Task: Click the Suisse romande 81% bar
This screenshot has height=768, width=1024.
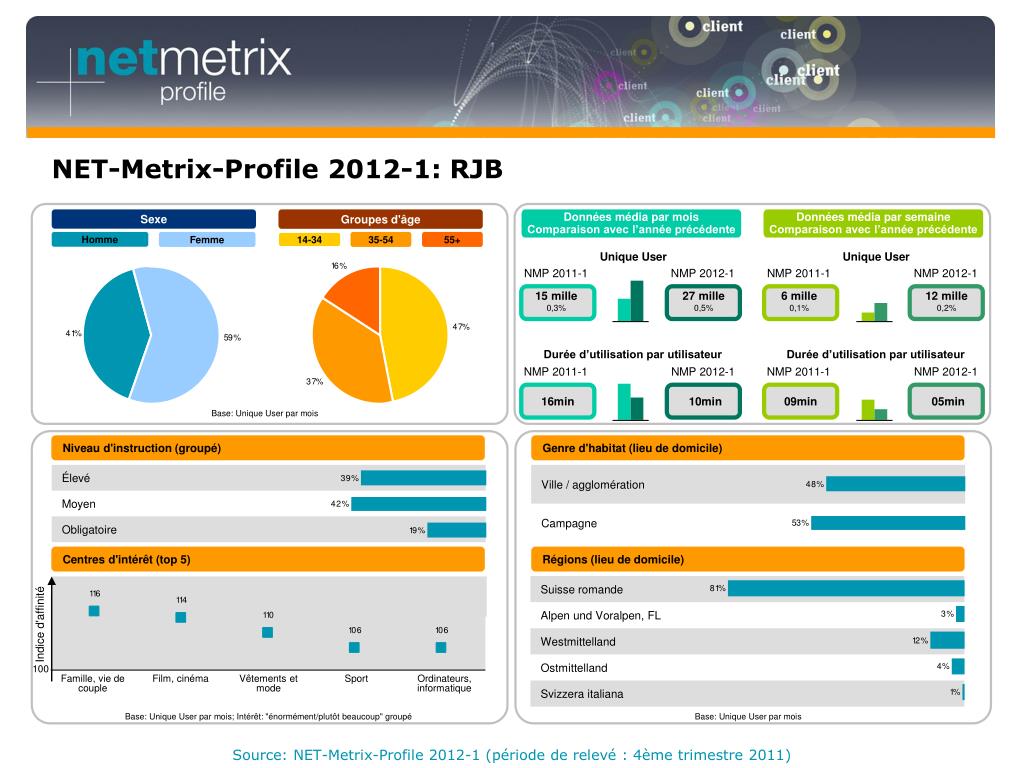Action: pos(846,588)
